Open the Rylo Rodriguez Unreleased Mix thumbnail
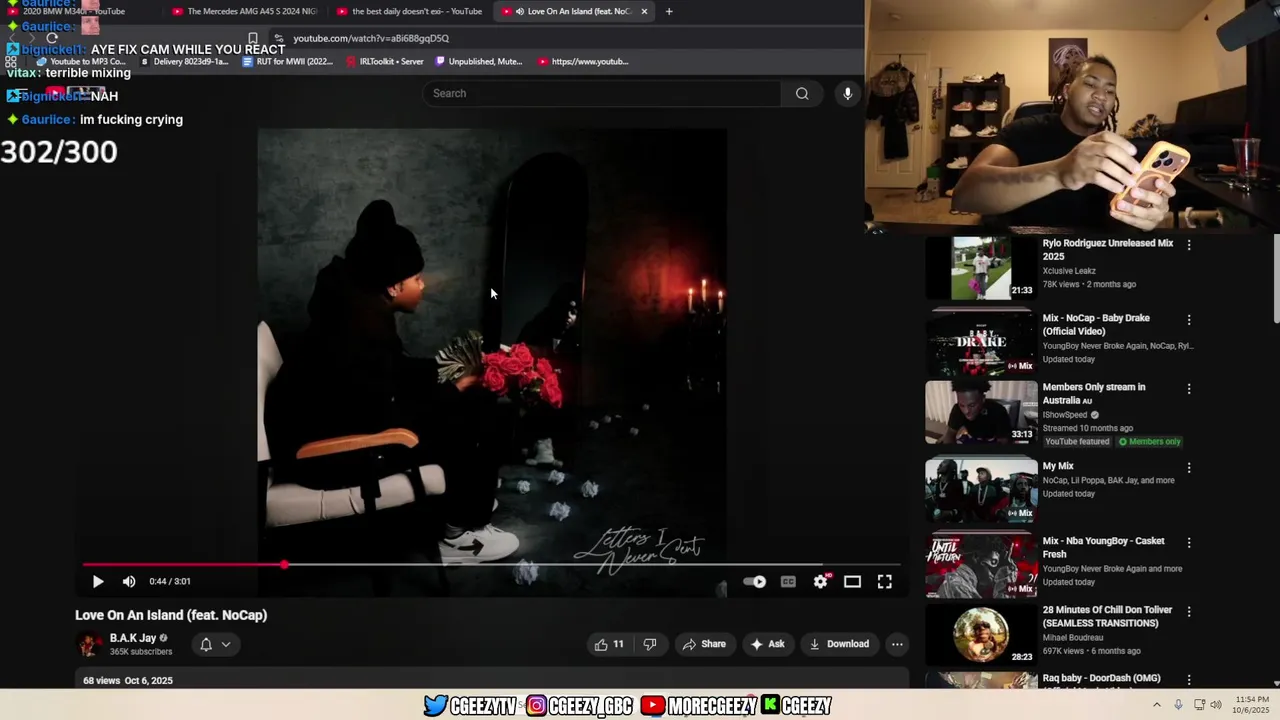This screenshot has width=1280, height=720. tap(981, 268)
